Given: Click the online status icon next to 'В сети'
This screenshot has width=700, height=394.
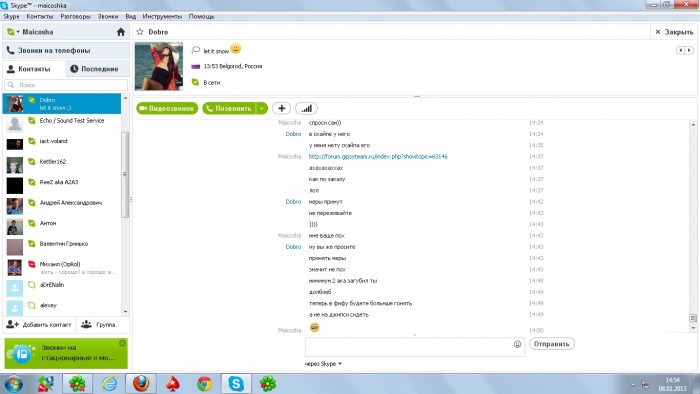Looking at the screenshot, I should click(195, 82).
